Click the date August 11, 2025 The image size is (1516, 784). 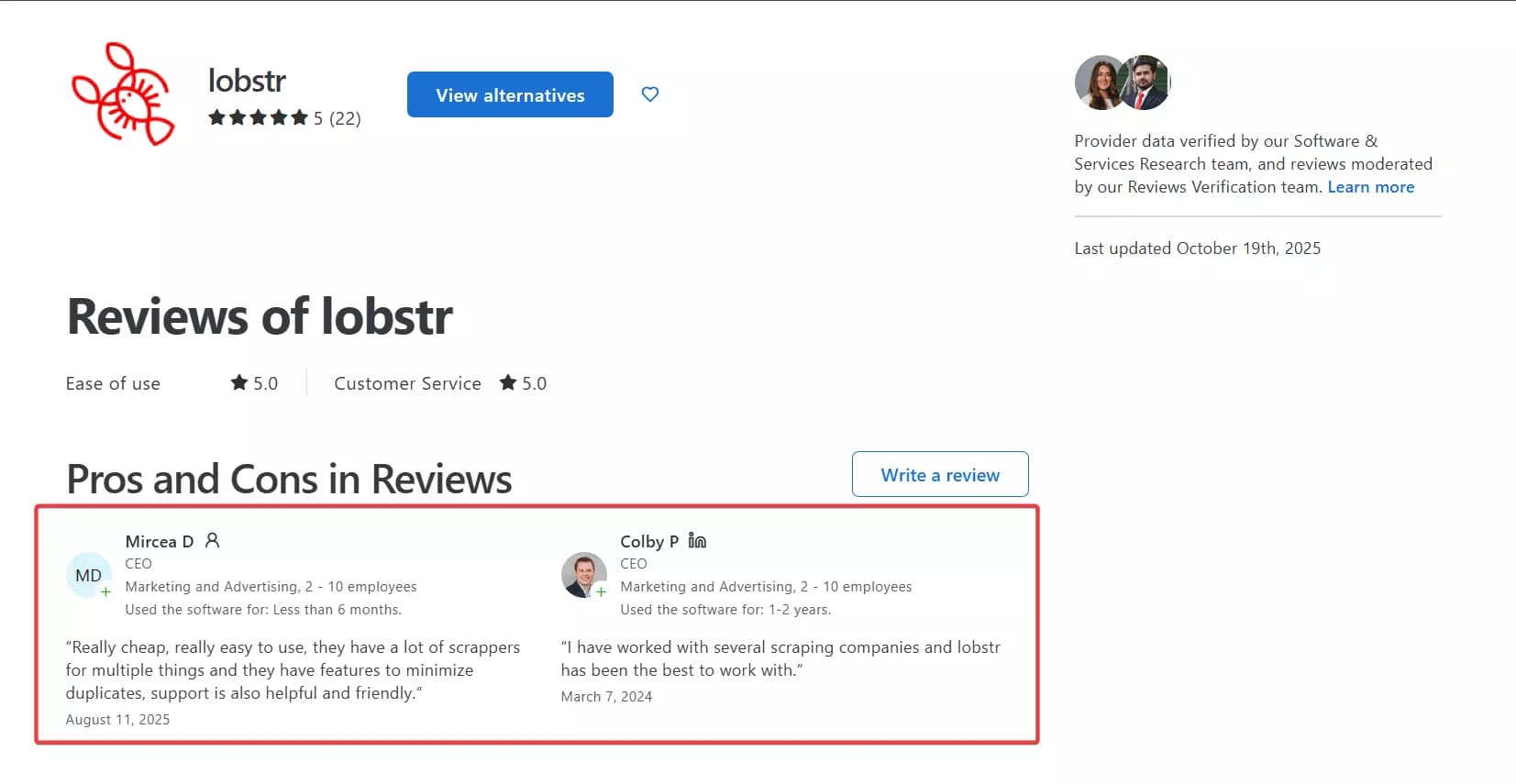click(117, 720)
